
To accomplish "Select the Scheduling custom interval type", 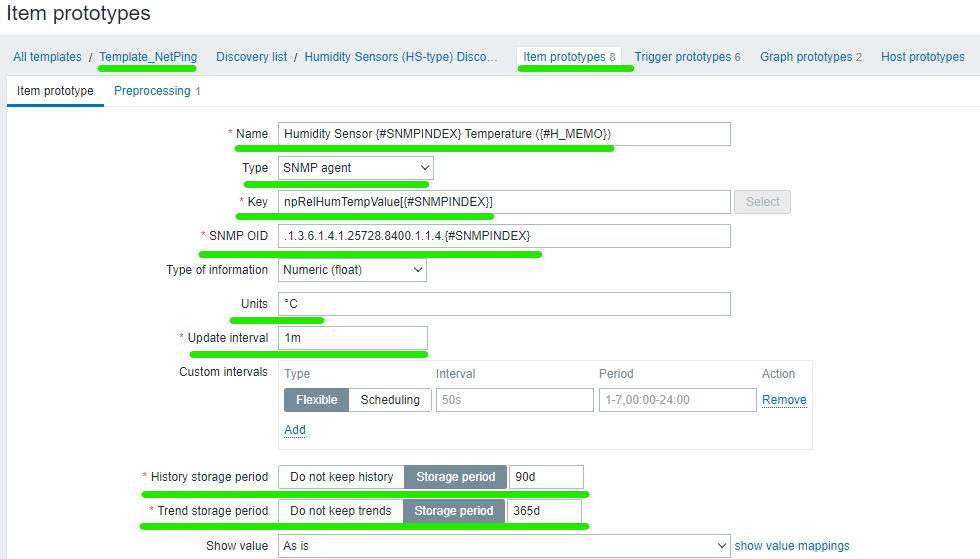I will [390, 400].
